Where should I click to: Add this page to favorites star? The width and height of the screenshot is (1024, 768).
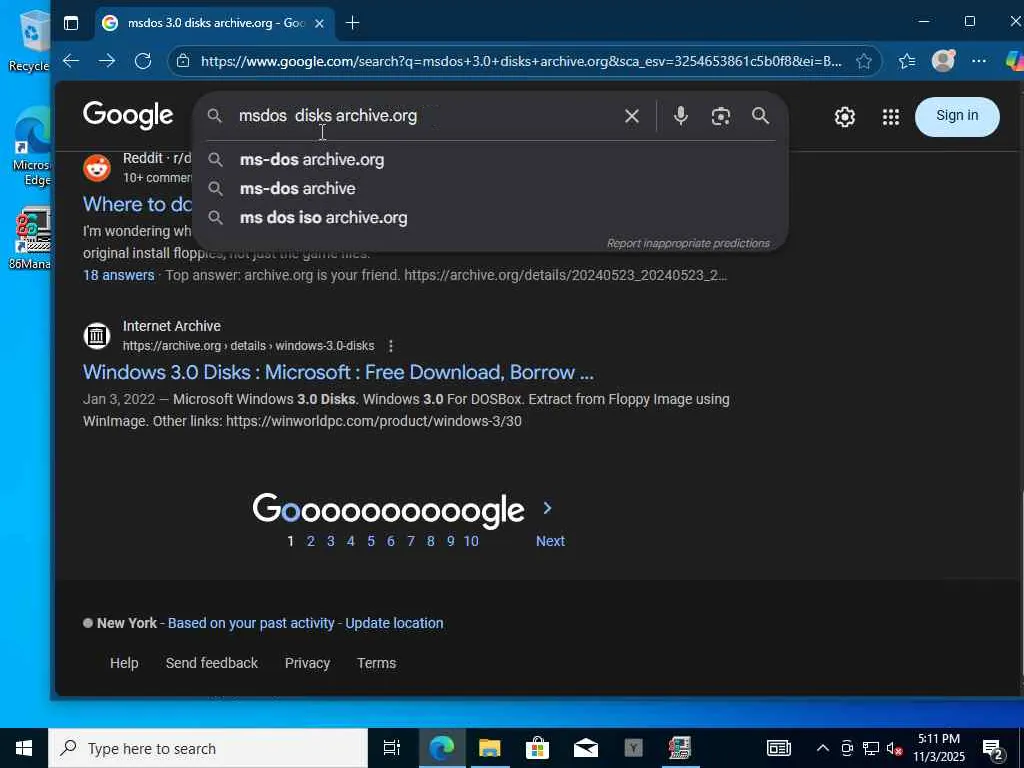tap(864, 61)
